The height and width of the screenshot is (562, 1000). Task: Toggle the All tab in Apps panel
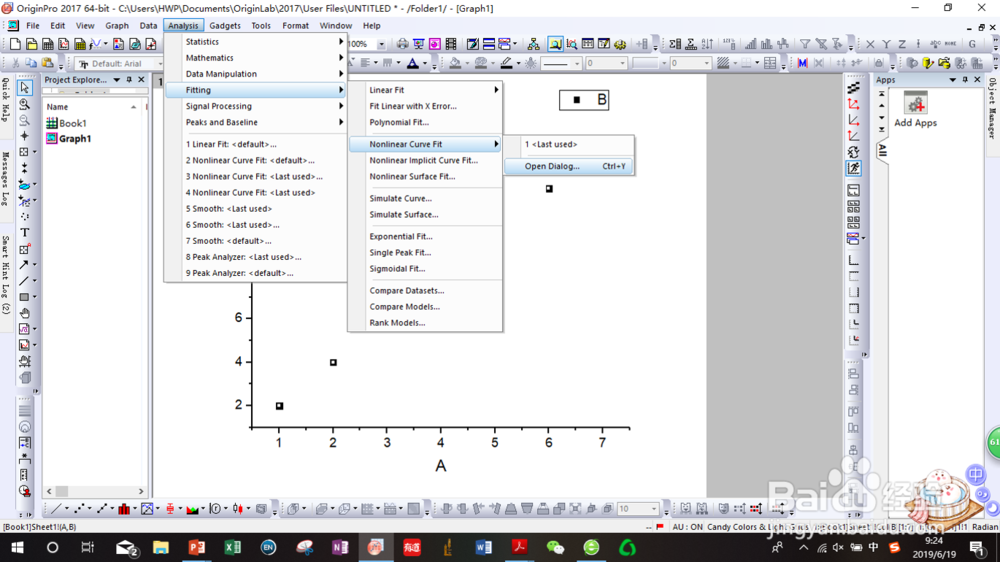tap(882, 151)
